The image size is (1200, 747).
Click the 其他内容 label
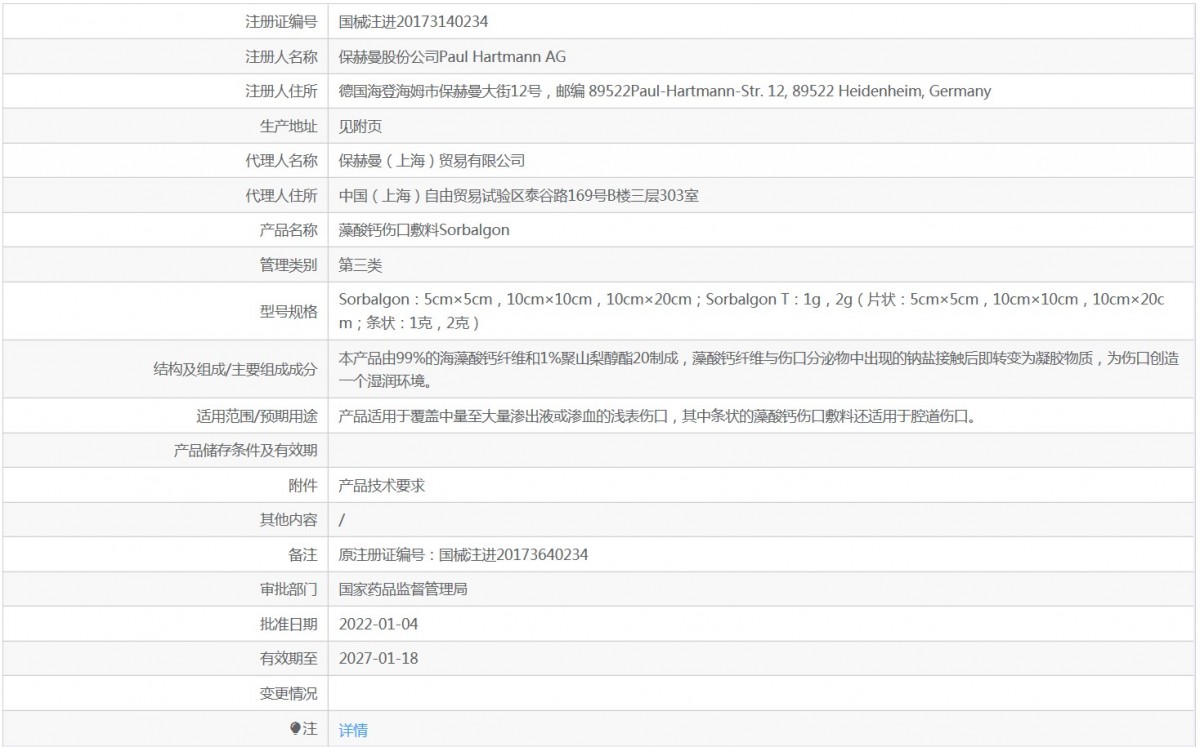click(x=288, y=520)
